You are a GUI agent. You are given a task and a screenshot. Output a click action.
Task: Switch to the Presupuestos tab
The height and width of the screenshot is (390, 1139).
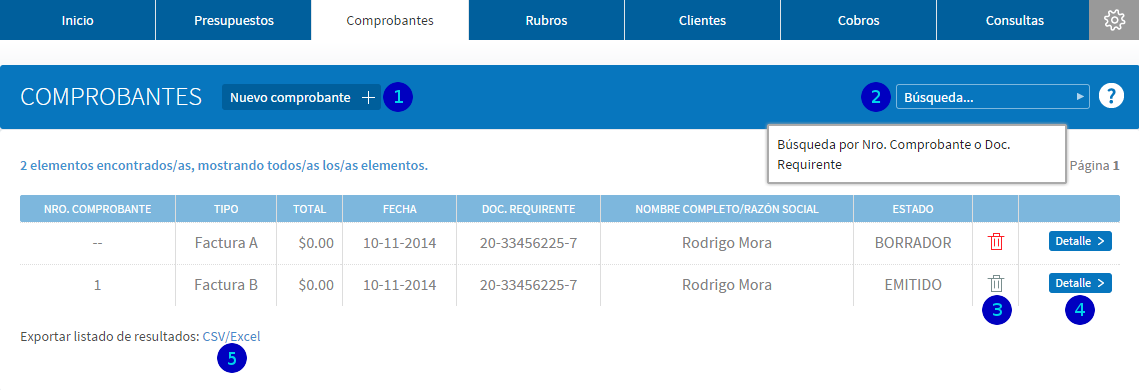[234, 20]
